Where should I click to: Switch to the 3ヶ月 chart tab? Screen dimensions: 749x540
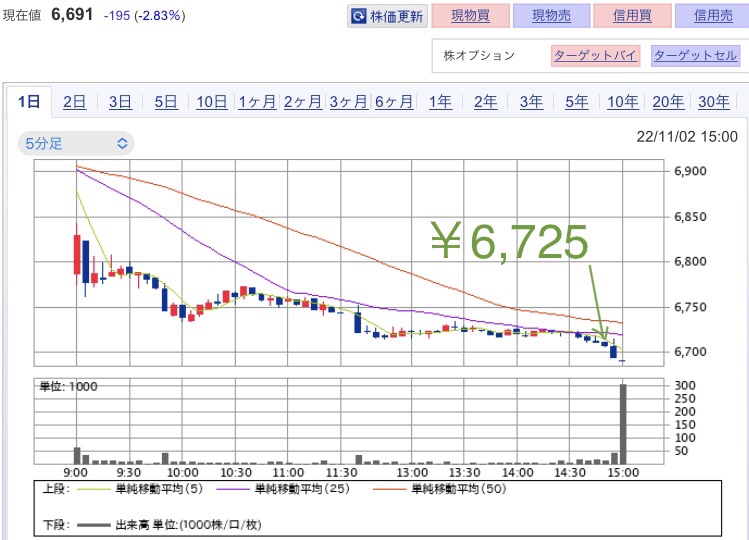tap(348, 102)
